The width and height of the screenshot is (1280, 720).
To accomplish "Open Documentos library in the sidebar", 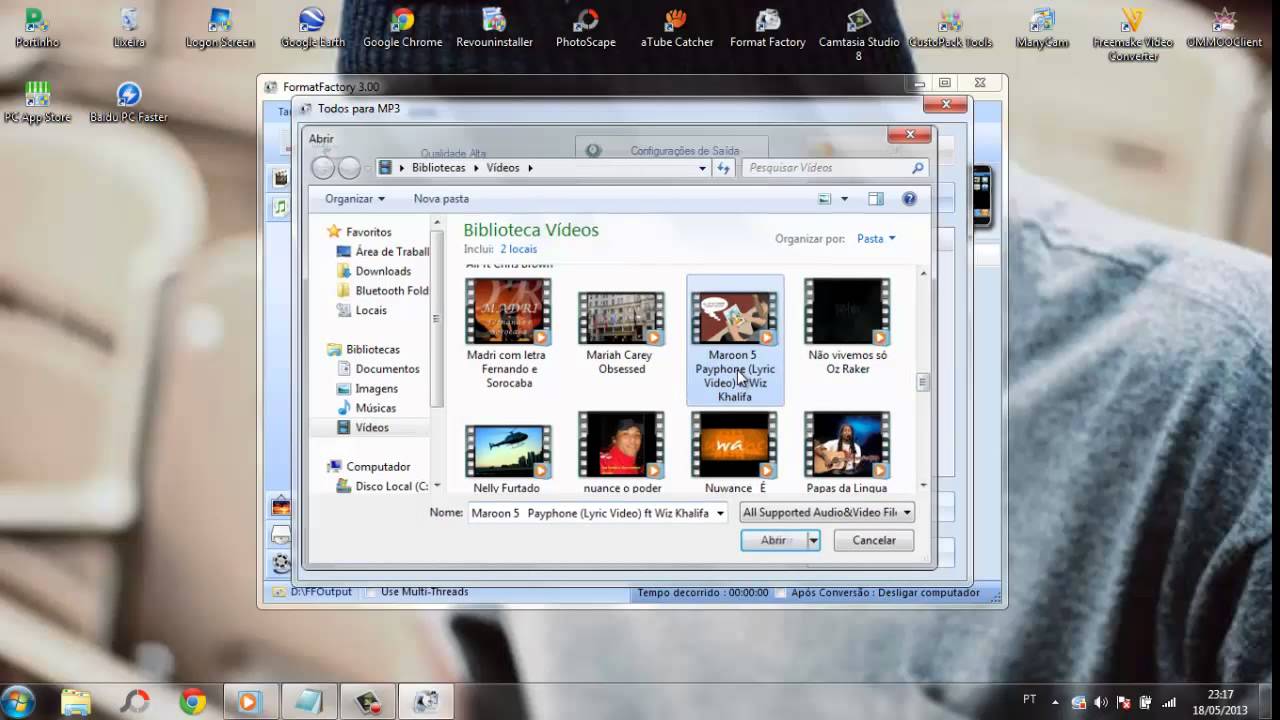I will (387, 369).
